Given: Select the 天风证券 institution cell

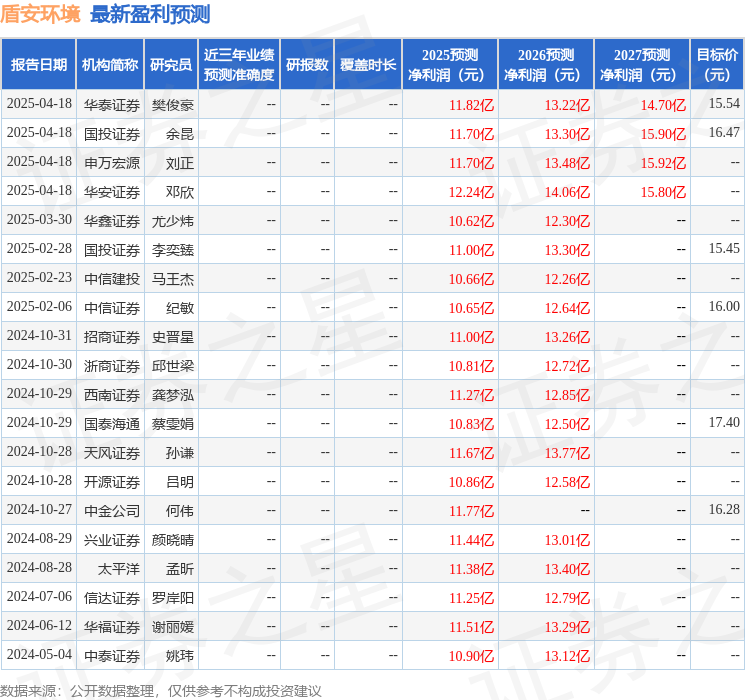Looking at the screenshot, I should 112,453.
